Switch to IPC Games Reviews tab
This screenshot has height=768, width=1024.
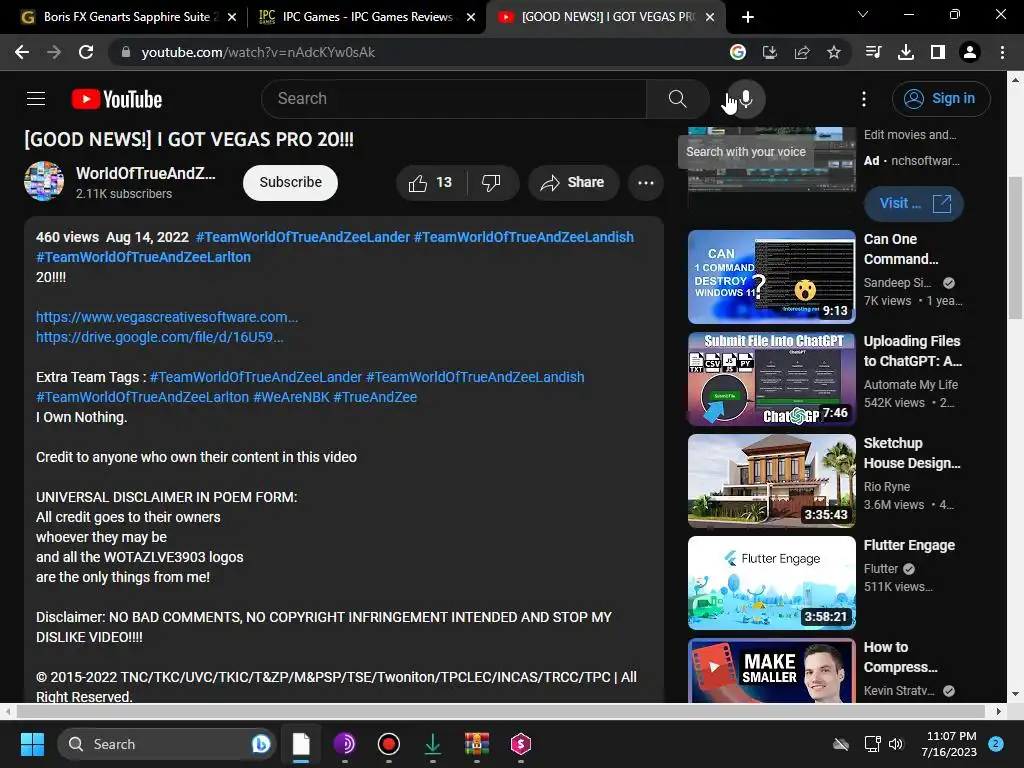pos(366,17)
